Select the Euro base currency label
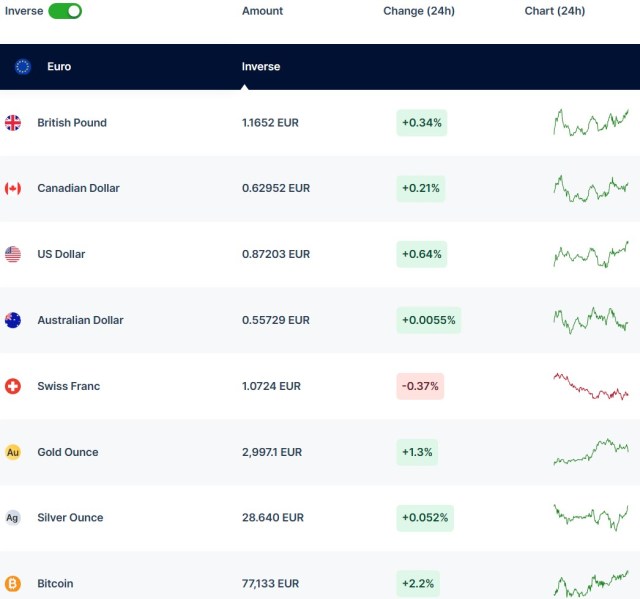This screenshot has width=640, height=599. click(x=59, y=67)
